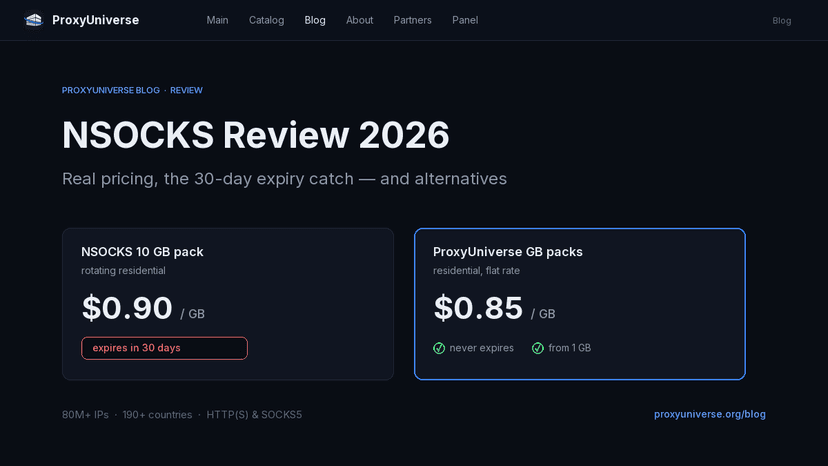Image resolution: width=828 pixels, height=466 pixels.
Task: Click the never expires checkmark icon
Action: (x=439, y=348)
